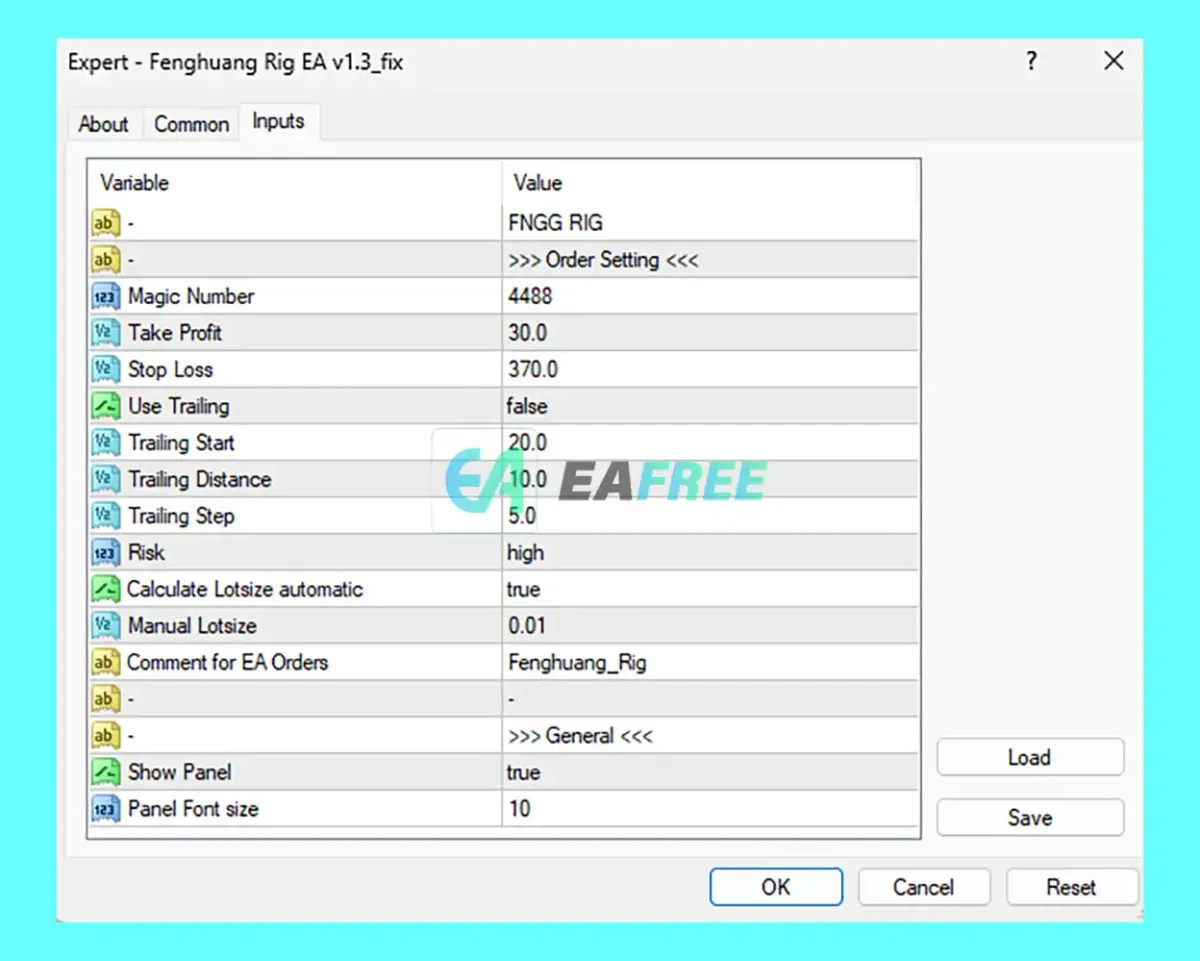Select the Risk variable label

[146, 553]
